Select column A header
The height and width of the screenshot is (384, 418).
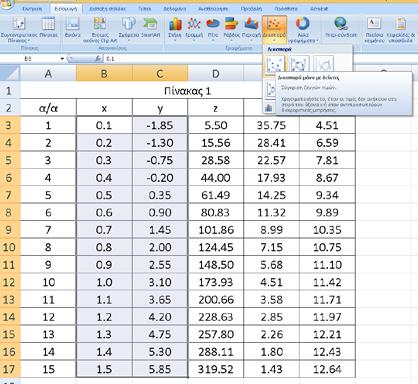pos(48,73)
